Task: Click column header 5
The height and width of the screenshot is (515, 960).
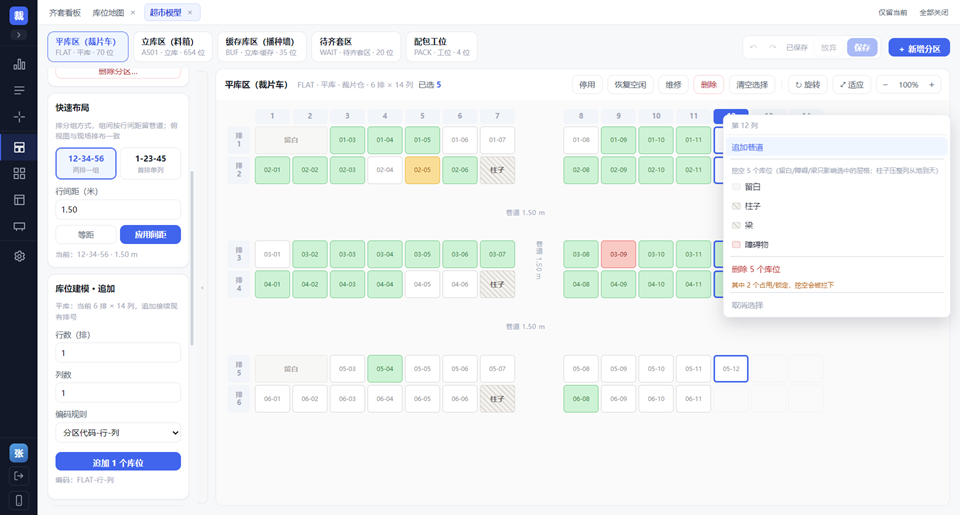Action: 422,116
